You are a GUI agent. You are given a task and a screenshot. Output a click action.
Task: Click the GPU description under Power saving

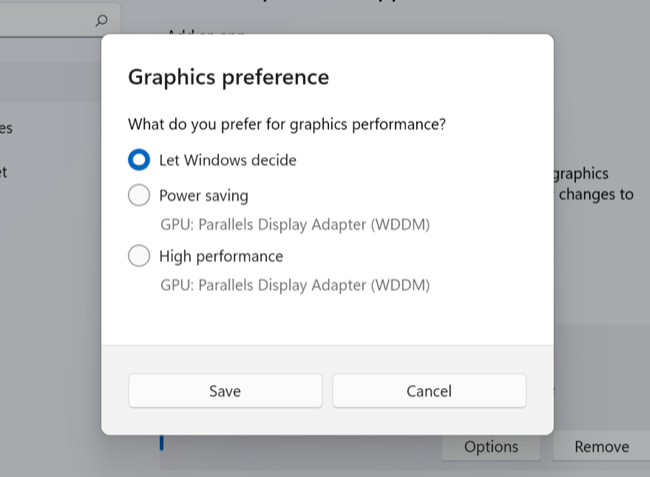tap(295, 224)
